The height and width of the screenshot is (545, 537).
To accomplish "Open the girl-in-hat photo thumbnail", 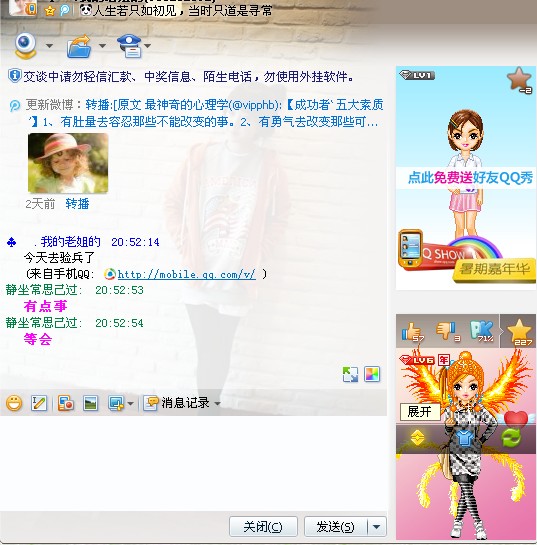I will click(68, 163).
